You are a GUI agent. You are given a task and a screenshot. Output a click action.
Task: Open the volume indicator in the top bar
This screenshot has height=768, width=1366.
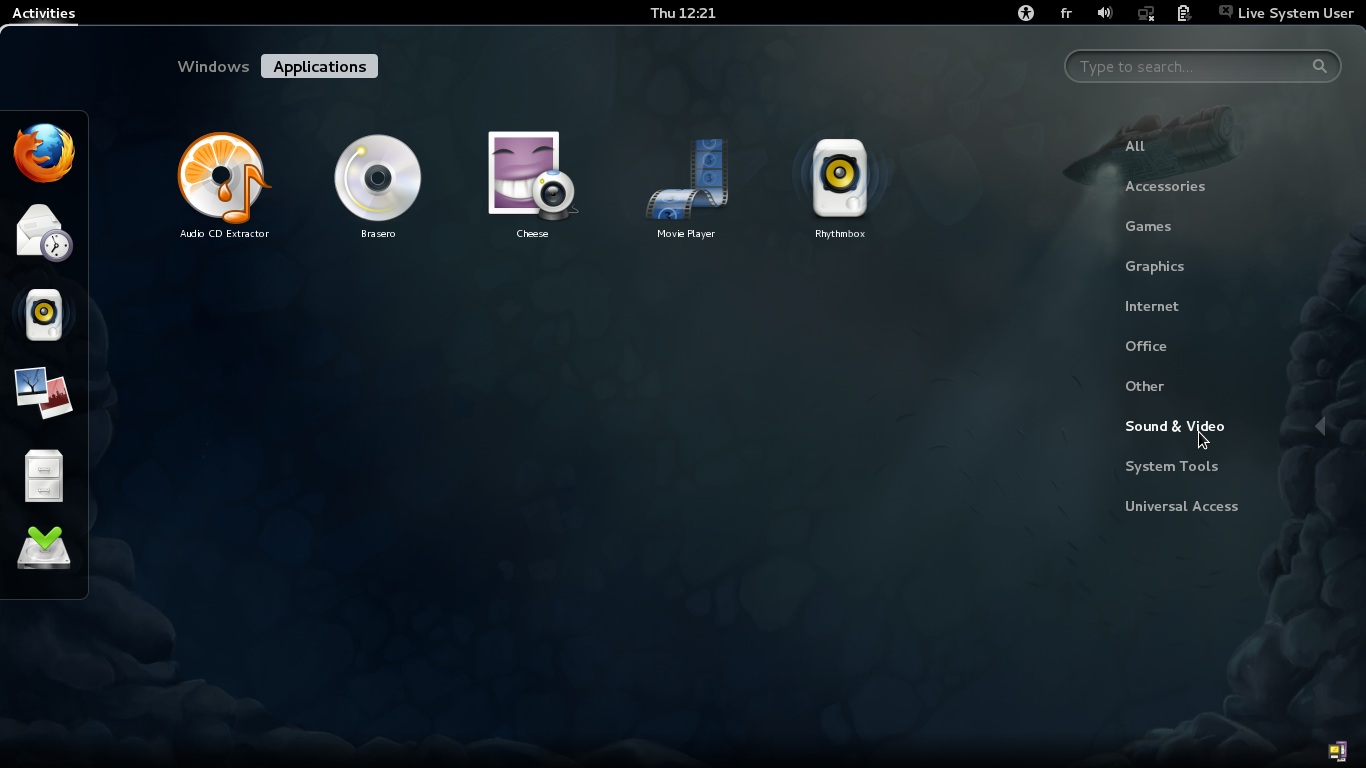[1105, 13]
